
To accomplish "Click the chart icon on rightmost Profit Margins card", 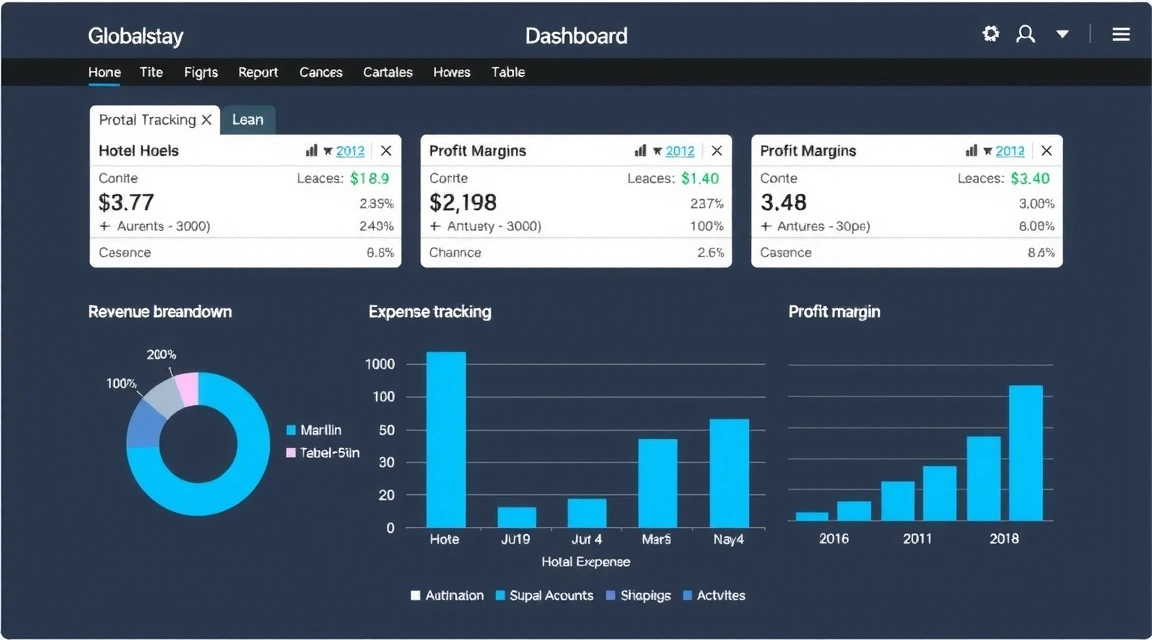I will [971, 150].
